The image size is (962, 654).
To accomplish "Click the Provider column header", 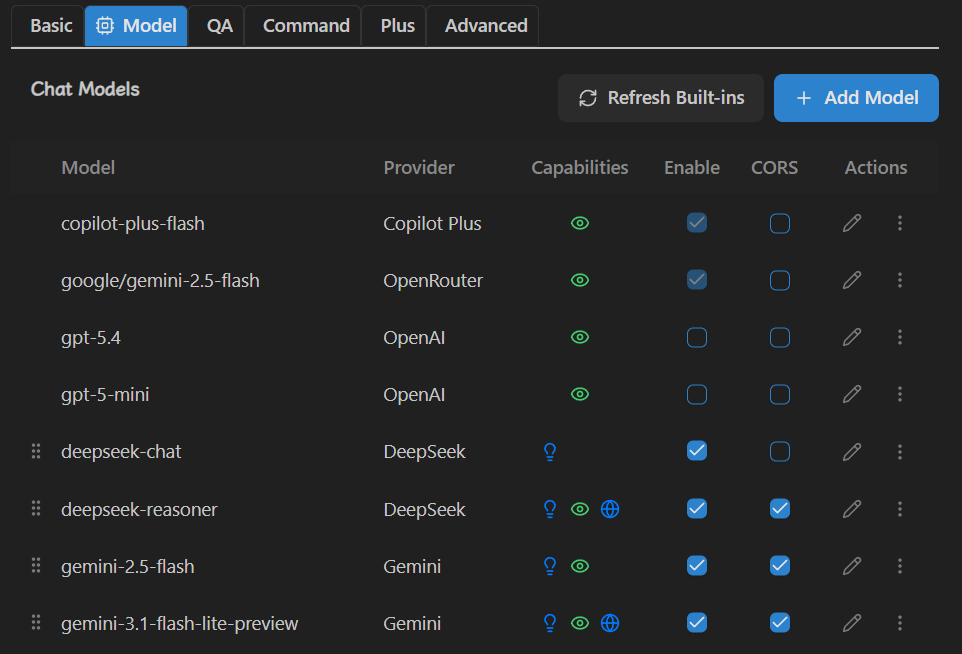I will [x=419, y=167].
